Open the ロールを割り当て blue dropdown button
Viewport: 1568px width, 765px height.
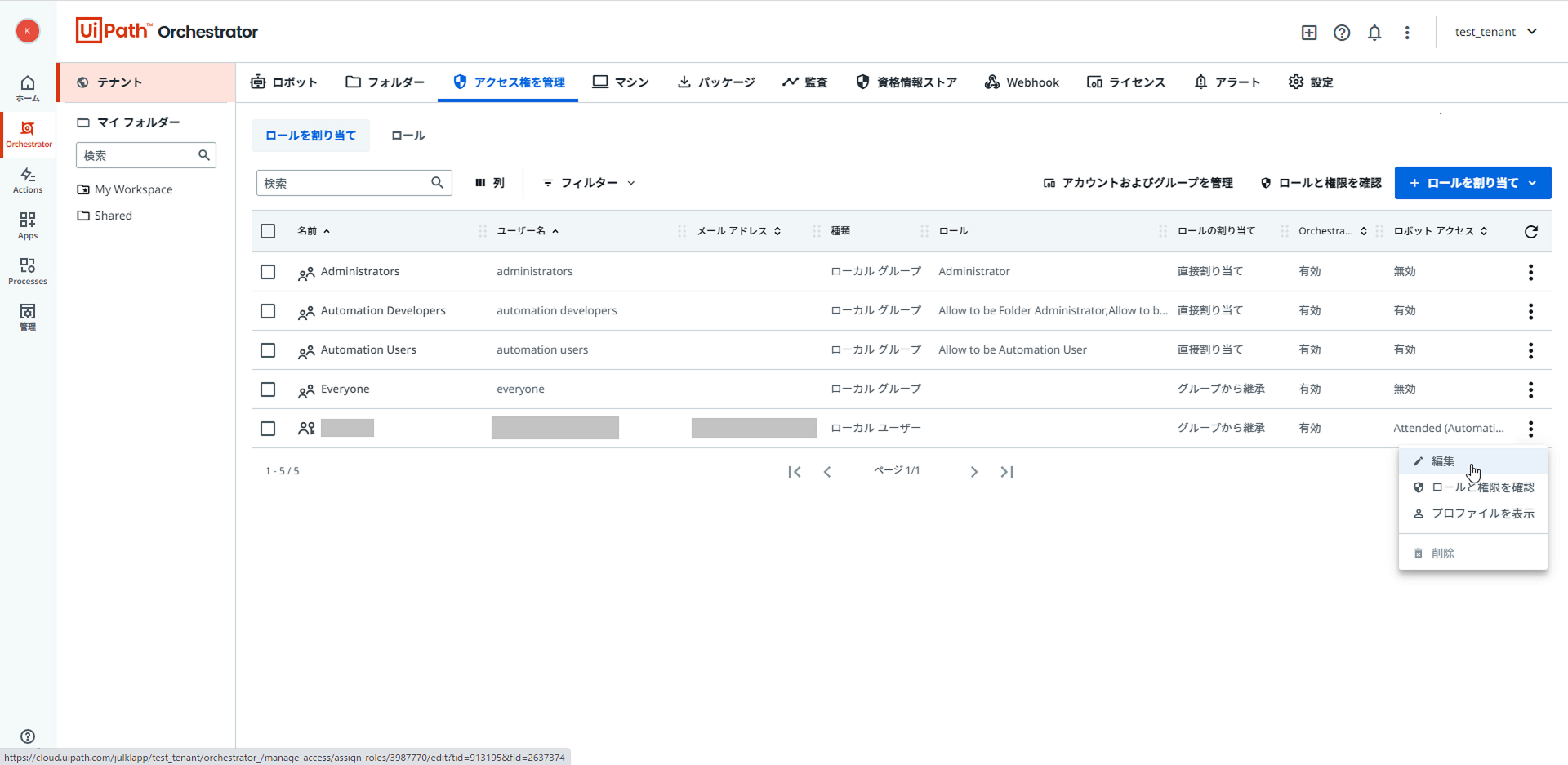1472,183
